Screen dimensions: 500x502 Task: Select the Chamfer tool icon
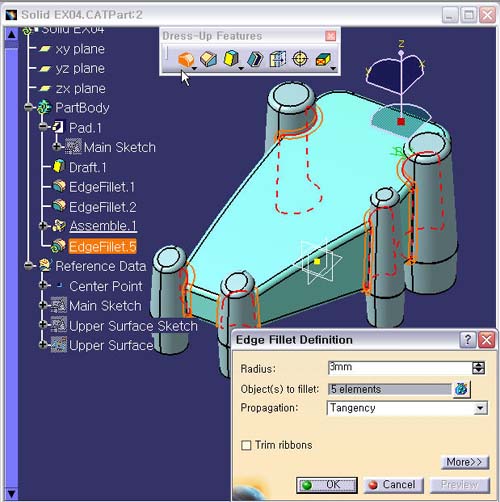(209, 59)
